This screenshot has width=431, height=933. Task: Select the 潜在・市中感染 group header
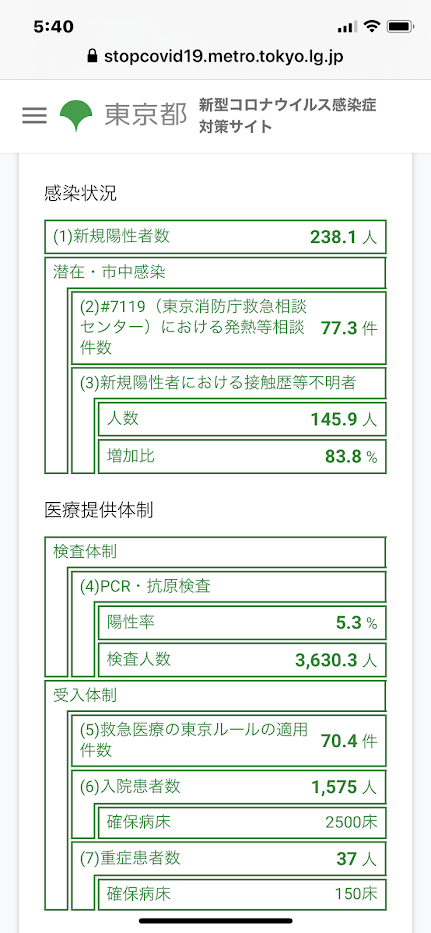tap(216, 273)
